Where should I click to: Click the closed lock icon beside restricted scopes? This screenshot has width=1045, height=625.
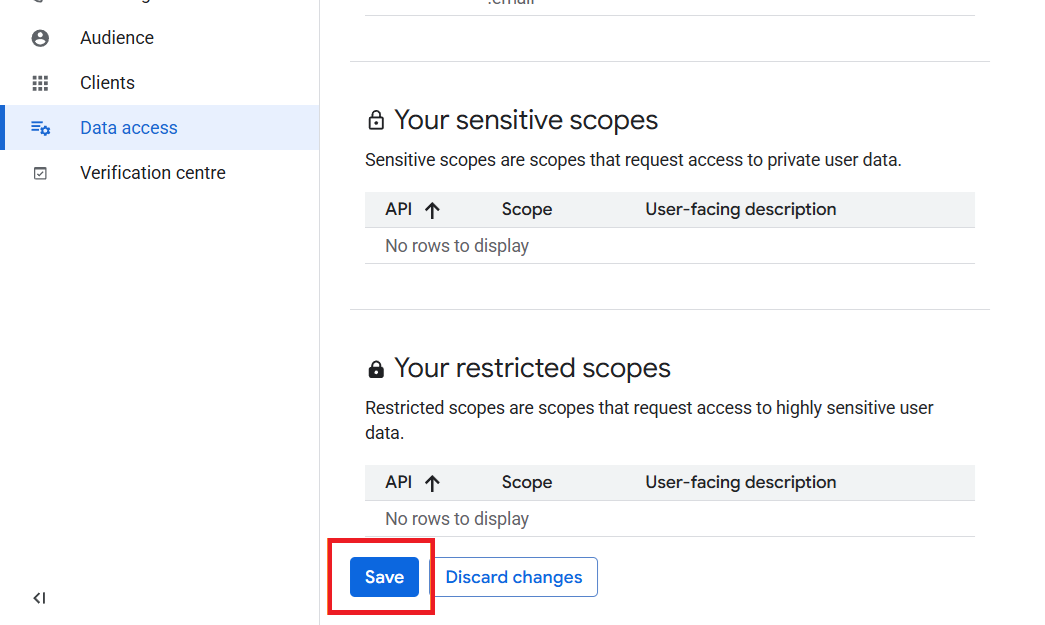pyautogui.click(x=376, y=369)
